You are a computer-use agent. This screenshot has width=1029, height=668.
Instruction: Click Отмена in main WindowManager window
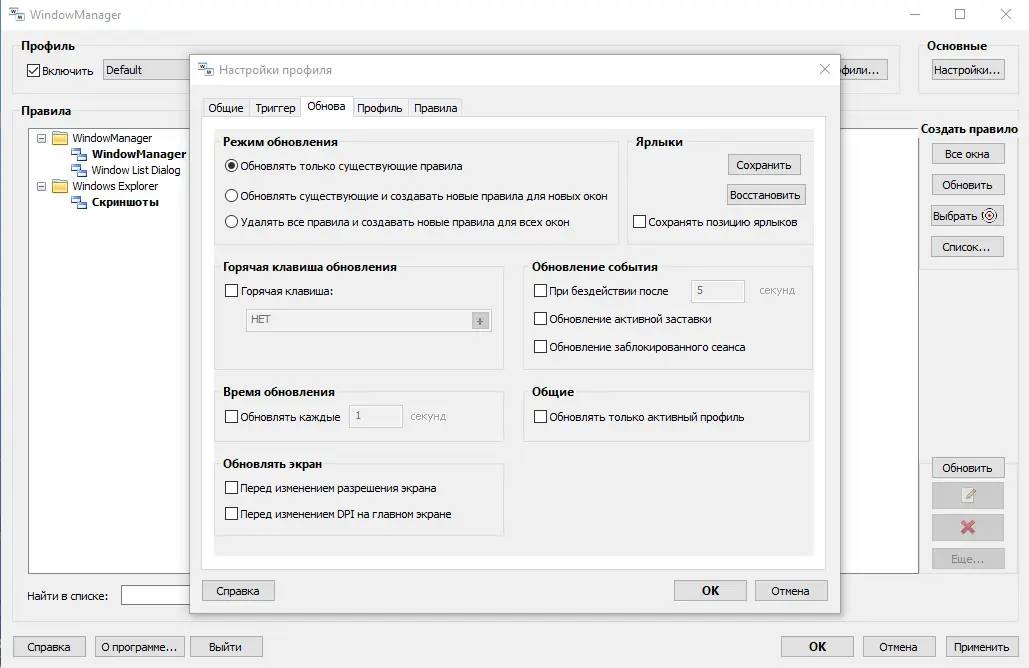coord(898,646)
